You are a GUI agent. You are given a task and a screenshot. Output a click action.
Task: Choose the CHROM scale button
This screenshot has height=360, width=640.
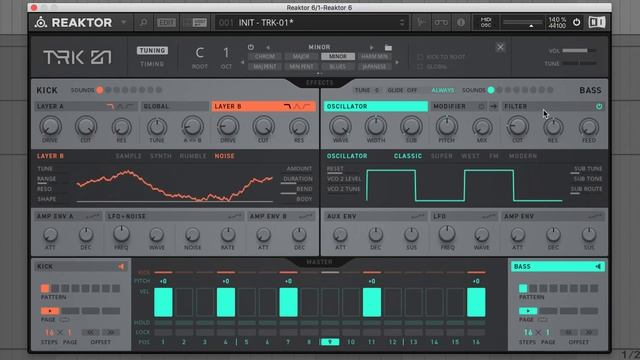pos(264,56)
